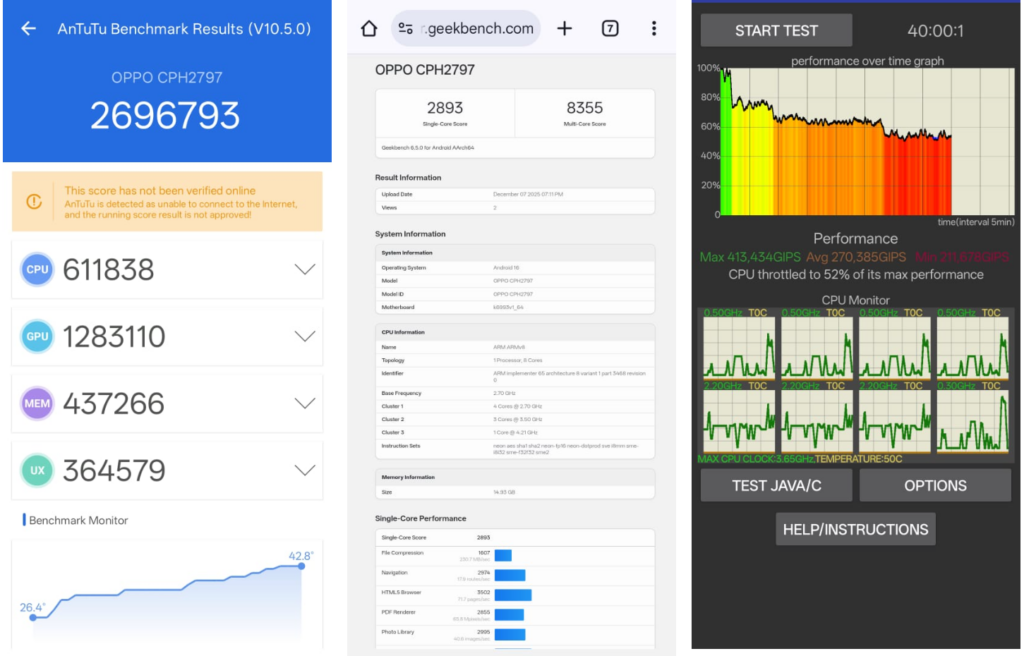This screenshot has height=656, width=1024.
Task: Click the MEM score badge icon
Action: click(x=37, y=403)
